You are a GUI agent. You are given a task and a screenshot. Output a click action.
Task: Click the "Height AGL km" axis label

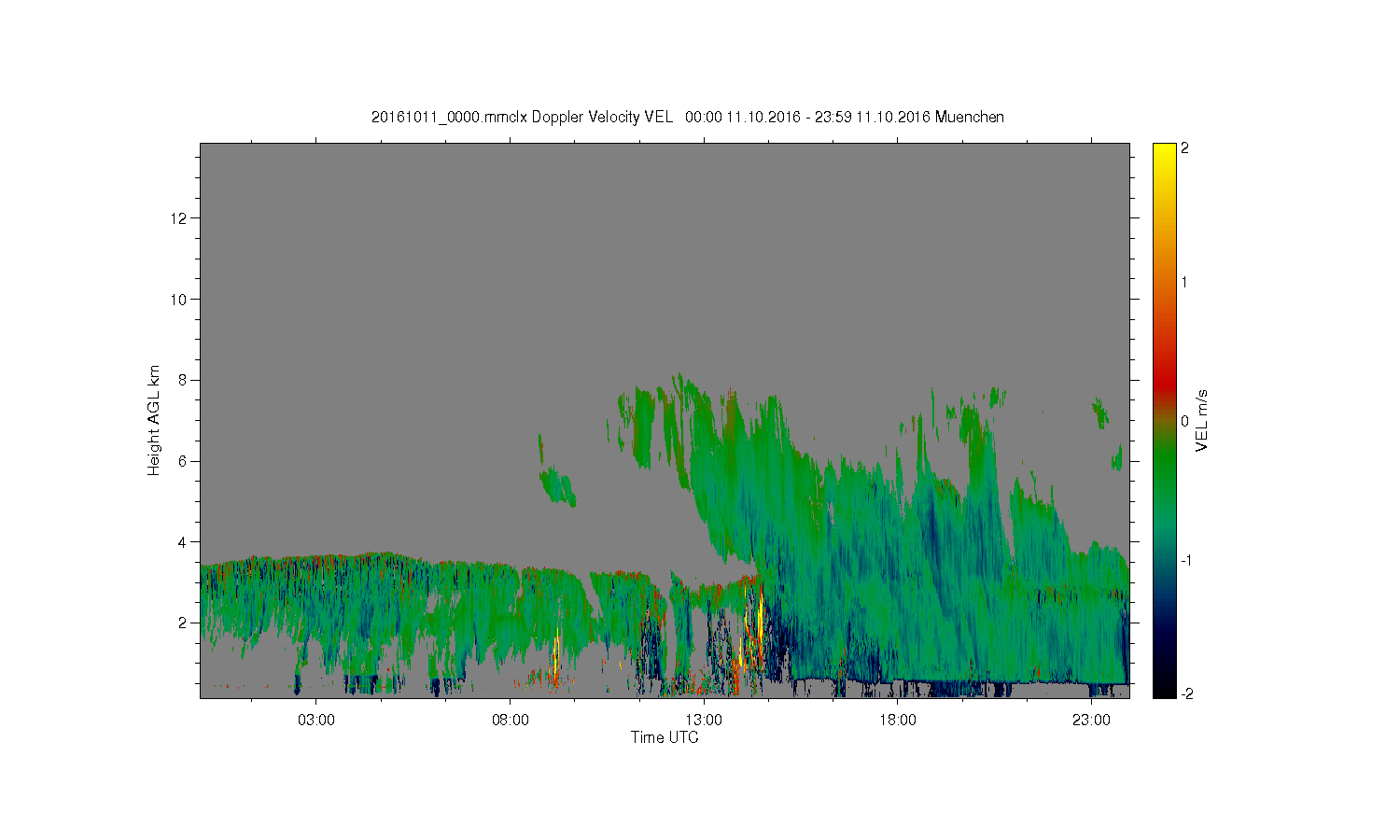click(154, 420)
